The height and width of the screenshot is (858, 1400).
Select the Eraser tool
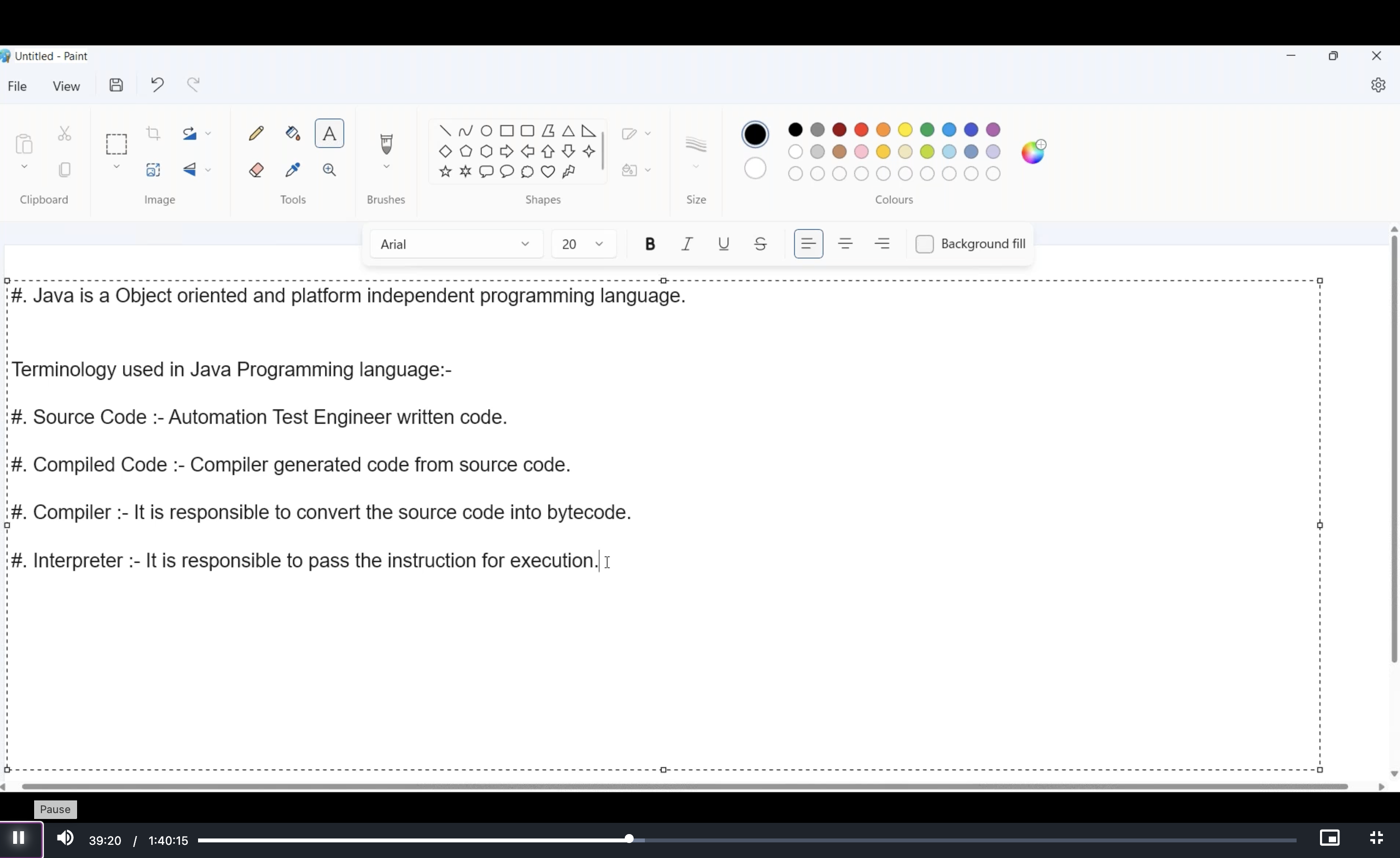pyautogui.click(x=256, y=169)
